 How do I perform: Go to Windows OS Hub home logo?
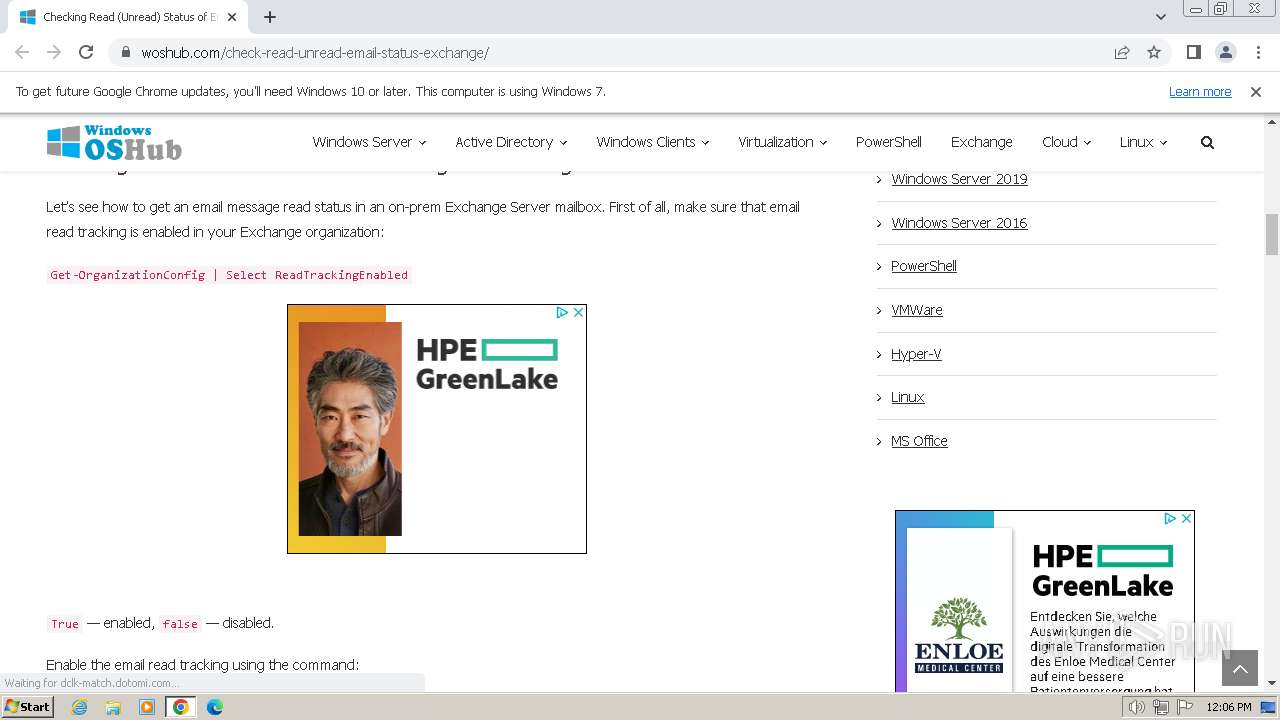[114, 143]
